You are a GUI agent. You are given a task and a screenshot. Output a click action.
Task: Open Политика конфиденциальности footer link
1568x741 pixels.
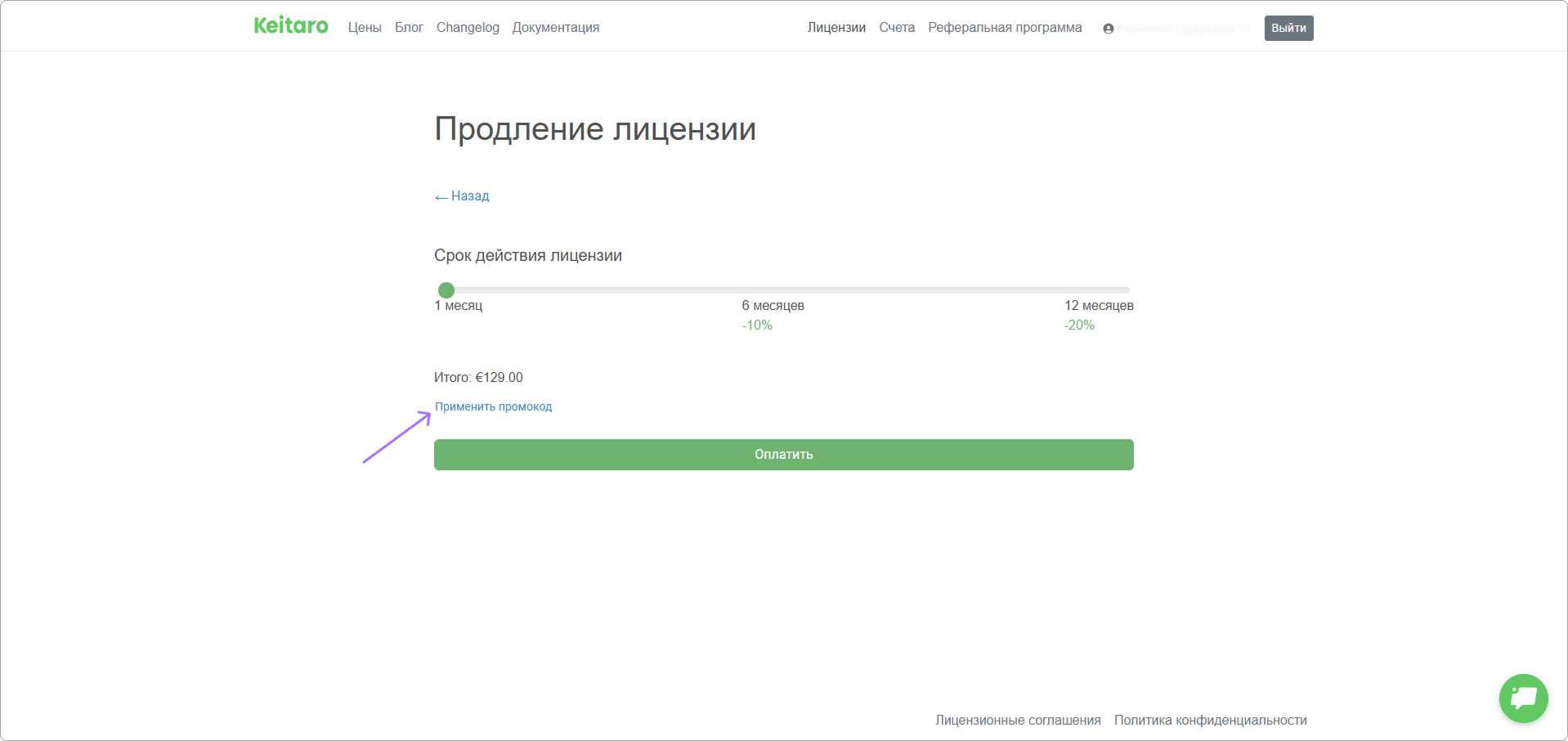pos(1210,721)
